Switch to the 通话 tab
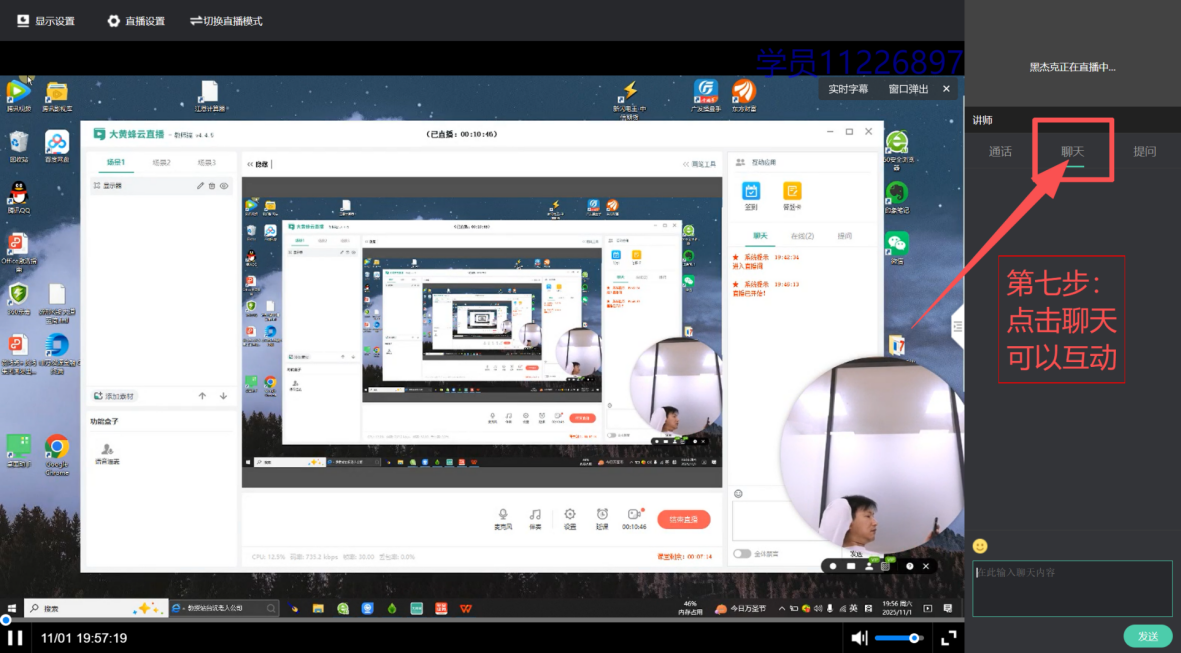 click(1000, 152)
